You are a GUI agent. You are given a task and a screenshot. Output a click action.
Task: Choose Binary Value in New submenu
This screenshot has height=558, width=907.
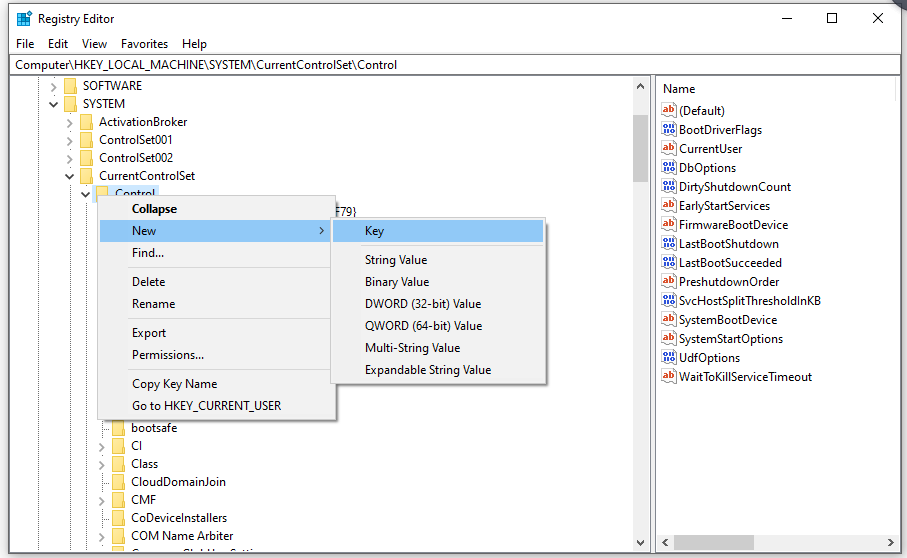pyautogui.click(x=438, y=282)
